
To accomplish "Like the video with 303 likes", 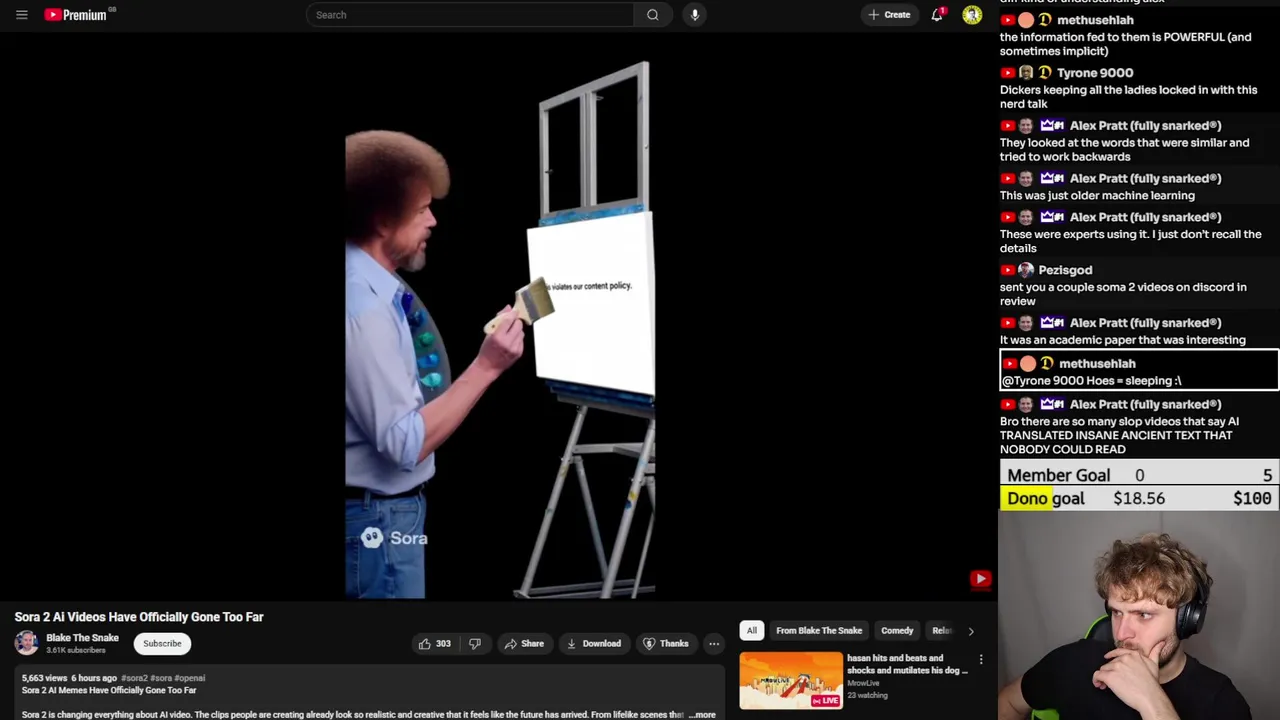I will coord(434,644).
